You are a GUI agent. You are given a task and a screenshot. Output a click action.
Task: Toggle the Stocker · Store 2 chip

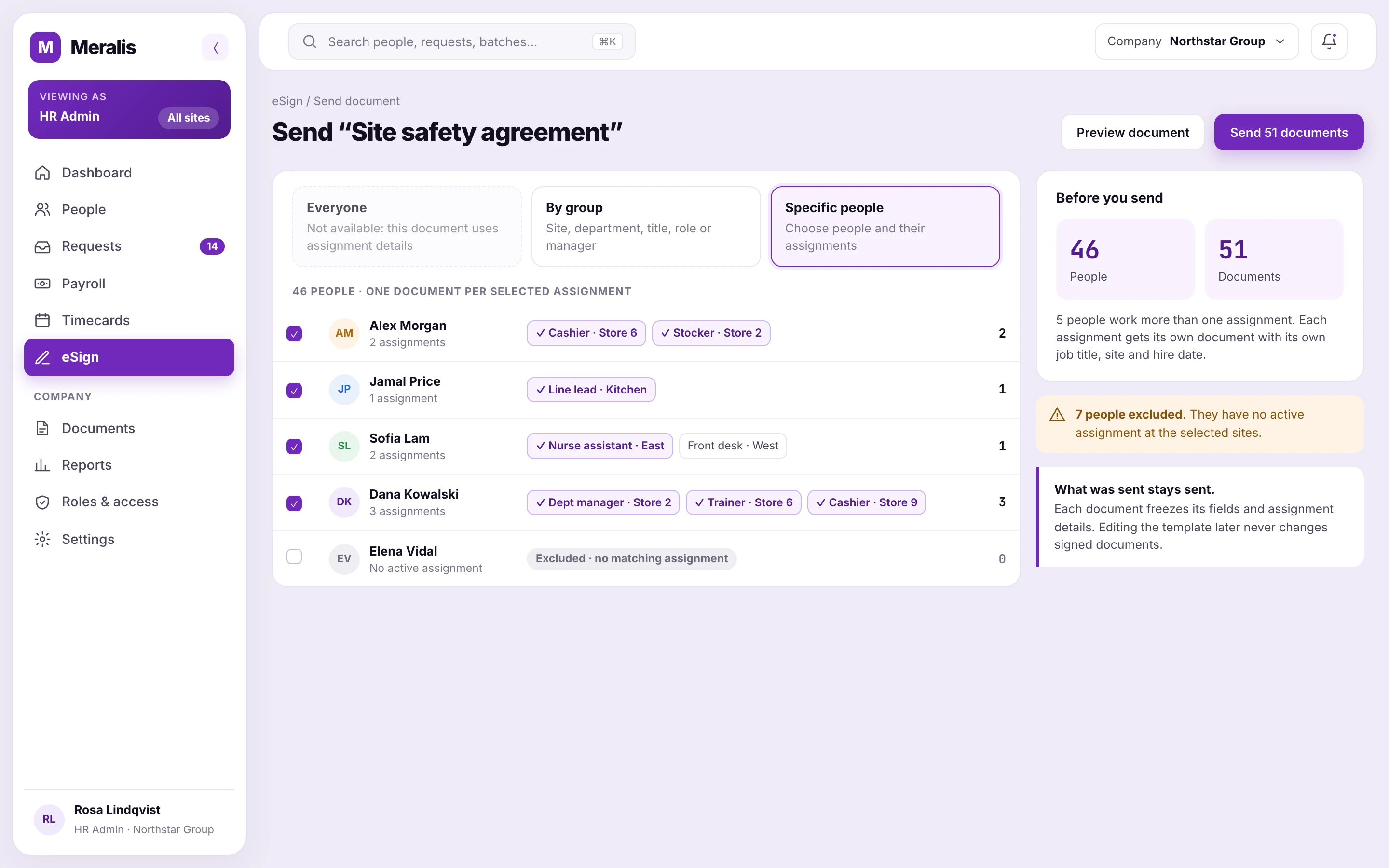tap(711, 333)
